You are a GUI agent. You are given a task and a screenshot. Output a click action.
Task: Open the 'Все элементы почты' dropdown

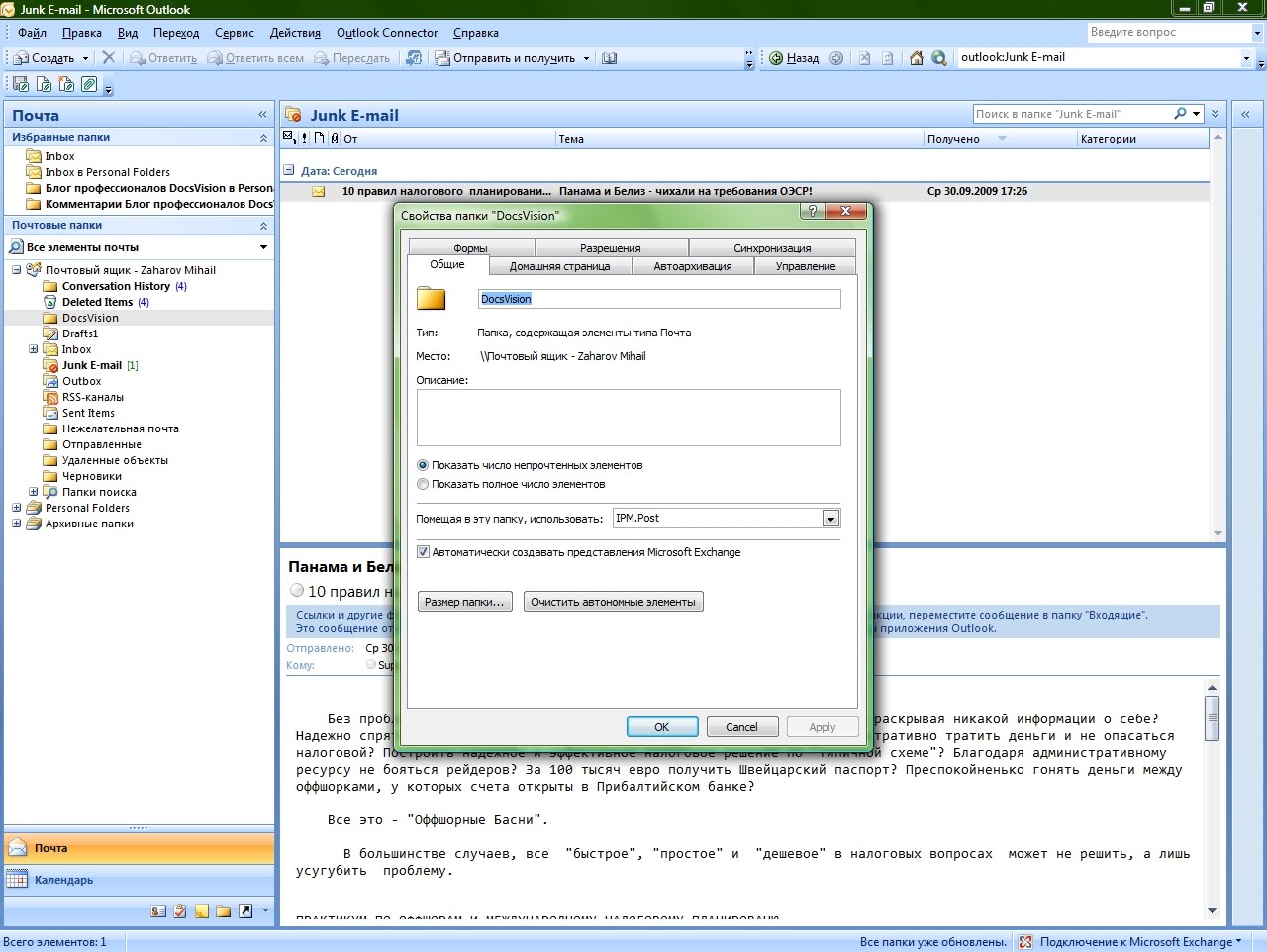(263, 247)
